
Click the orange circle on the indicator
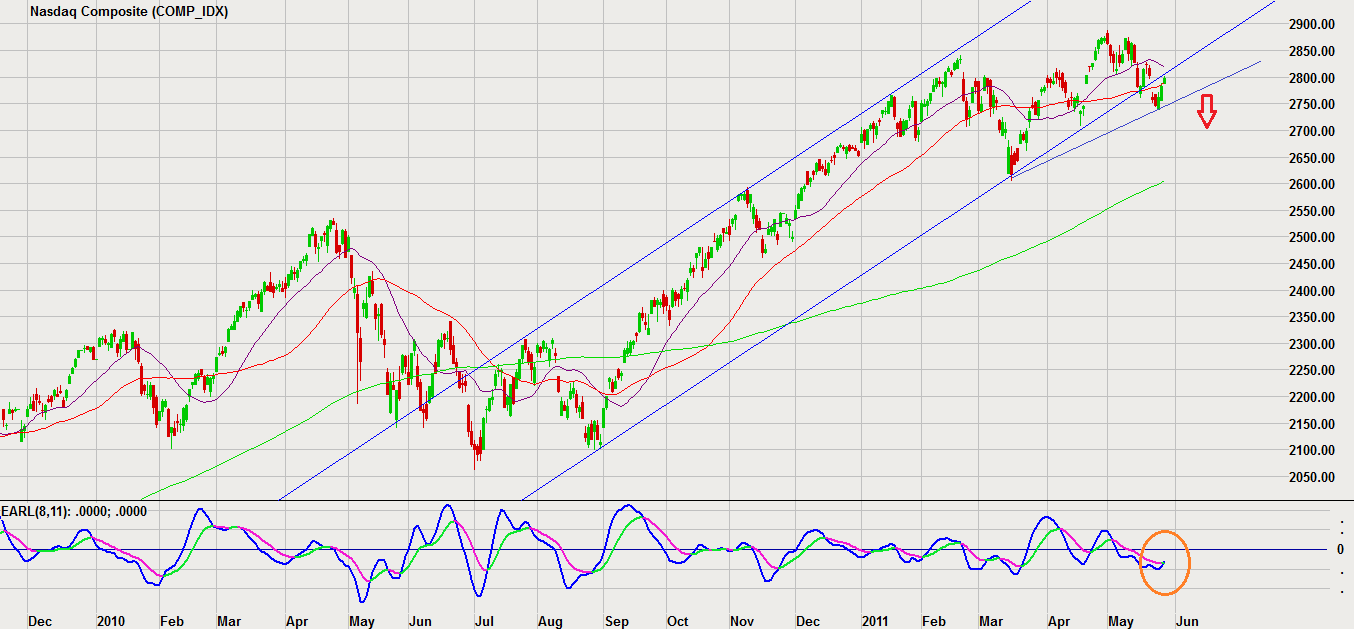click(x=1165, y=561)
